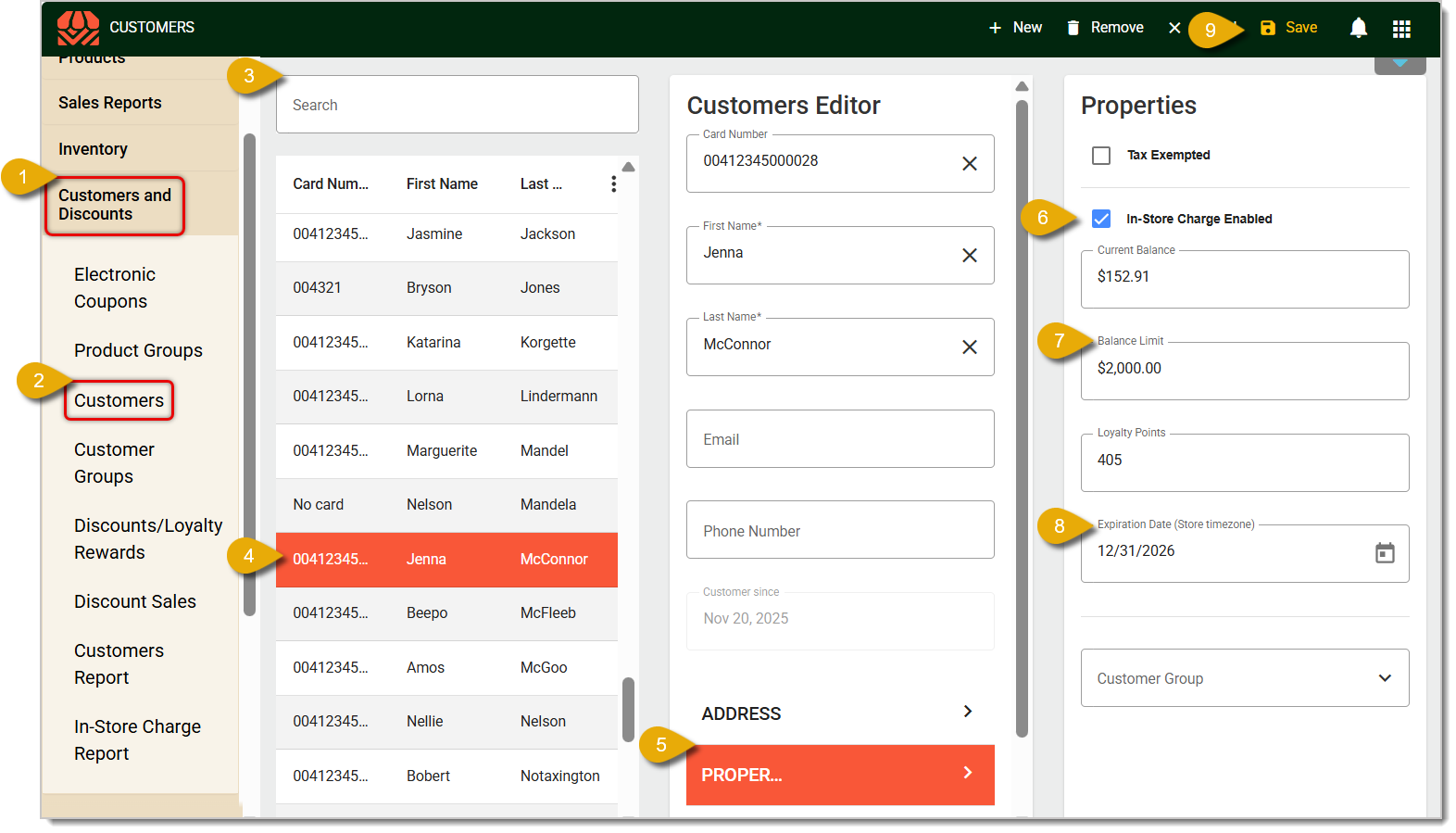Edit the Balance Limit field
1456x833 pixels.
1245,371
